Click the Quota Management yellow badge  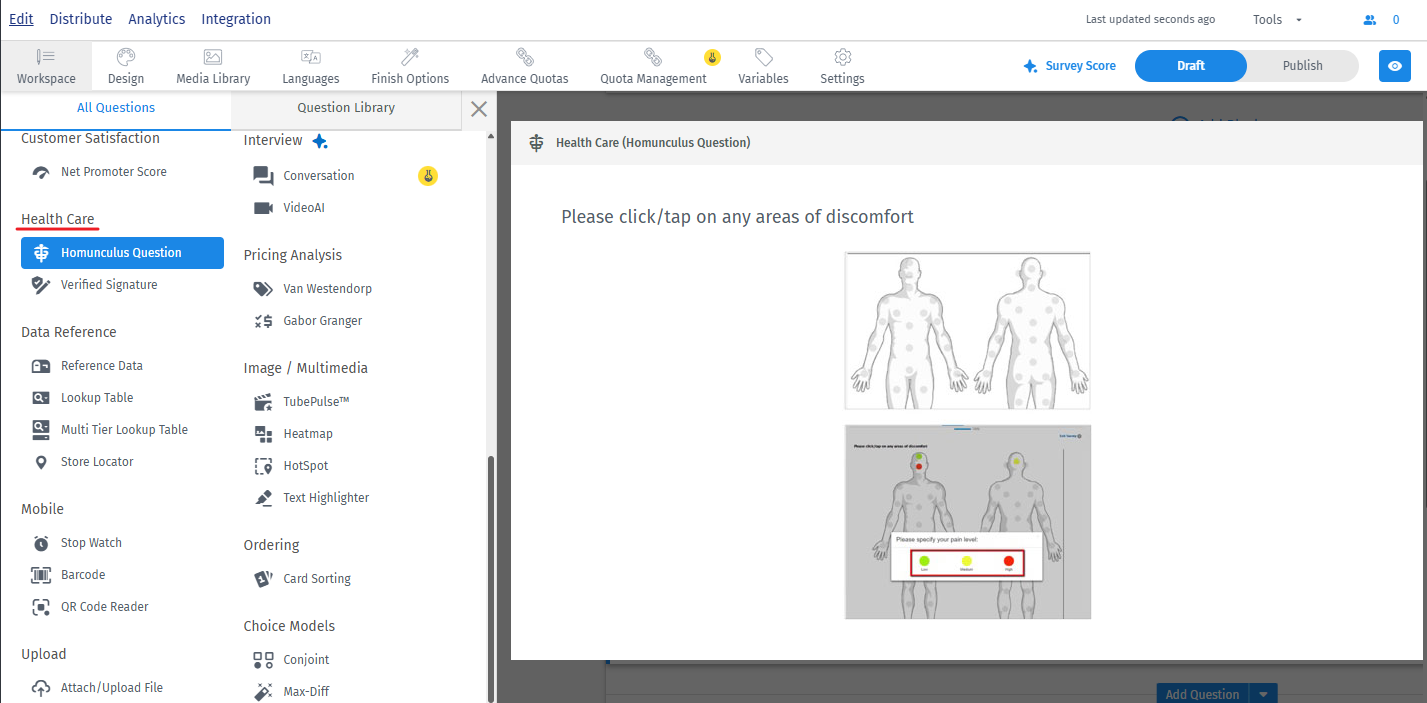click(x=712, y=57)
